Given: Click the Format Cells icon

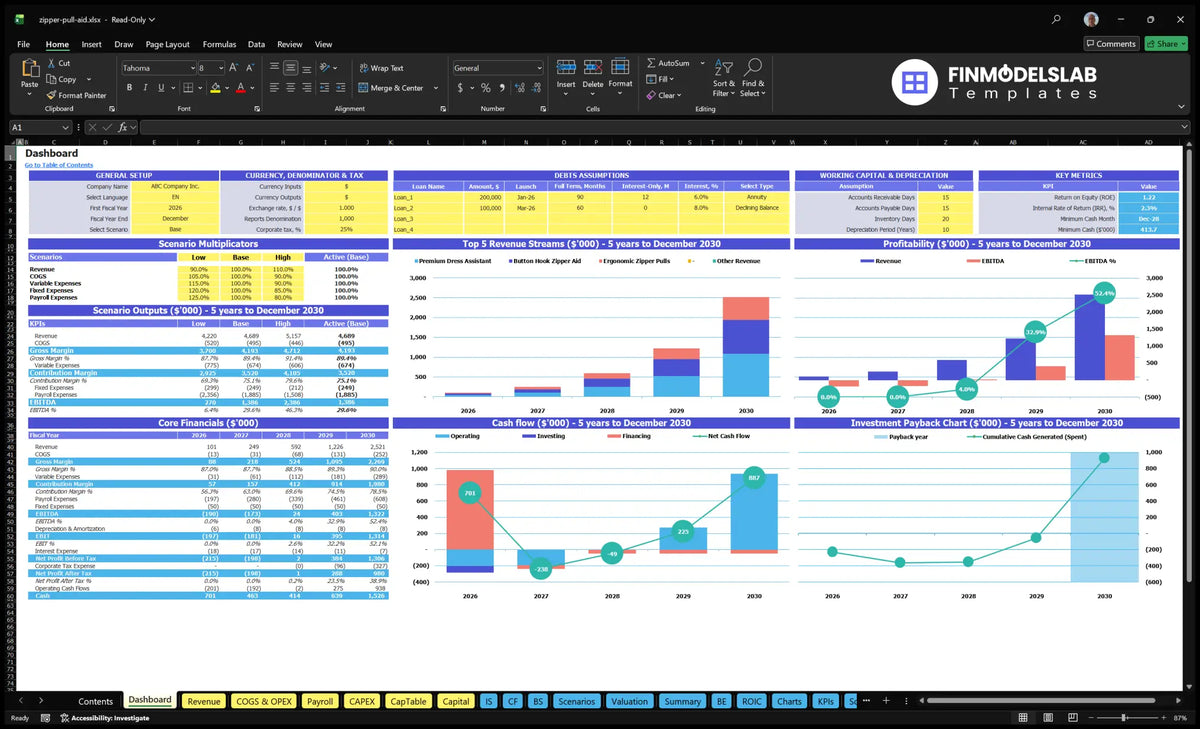Looking at the screenshot, I should pyautogui.click(x=620, y=66).
